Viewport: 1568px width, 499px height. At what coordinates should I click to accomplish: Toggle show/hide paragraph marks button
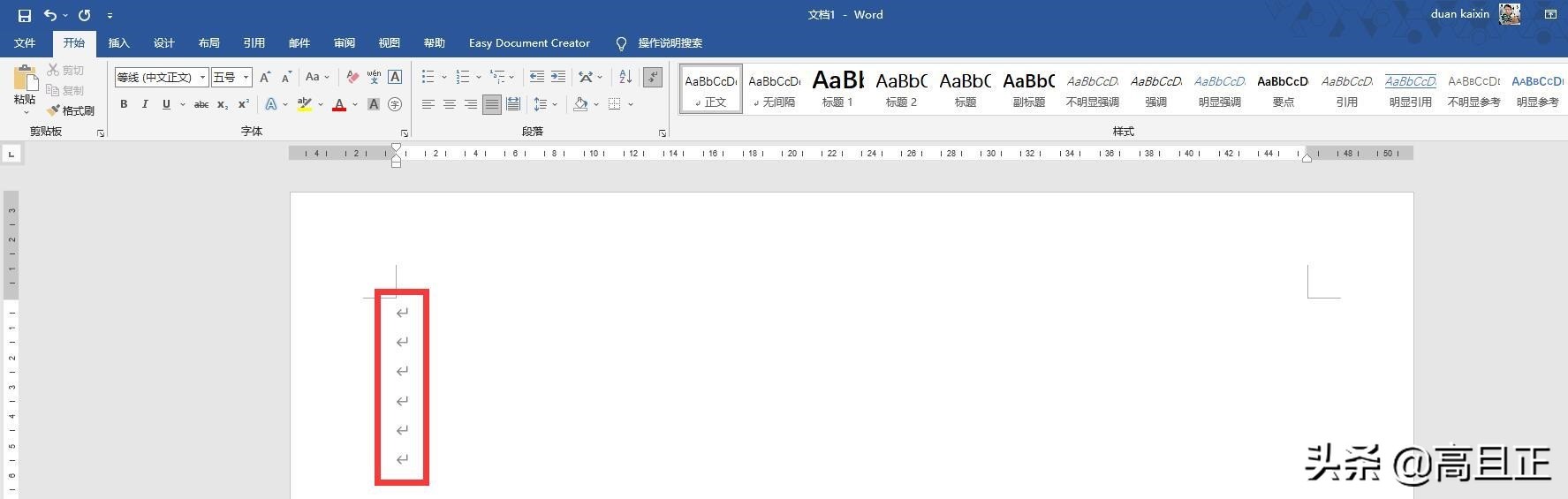653,77
